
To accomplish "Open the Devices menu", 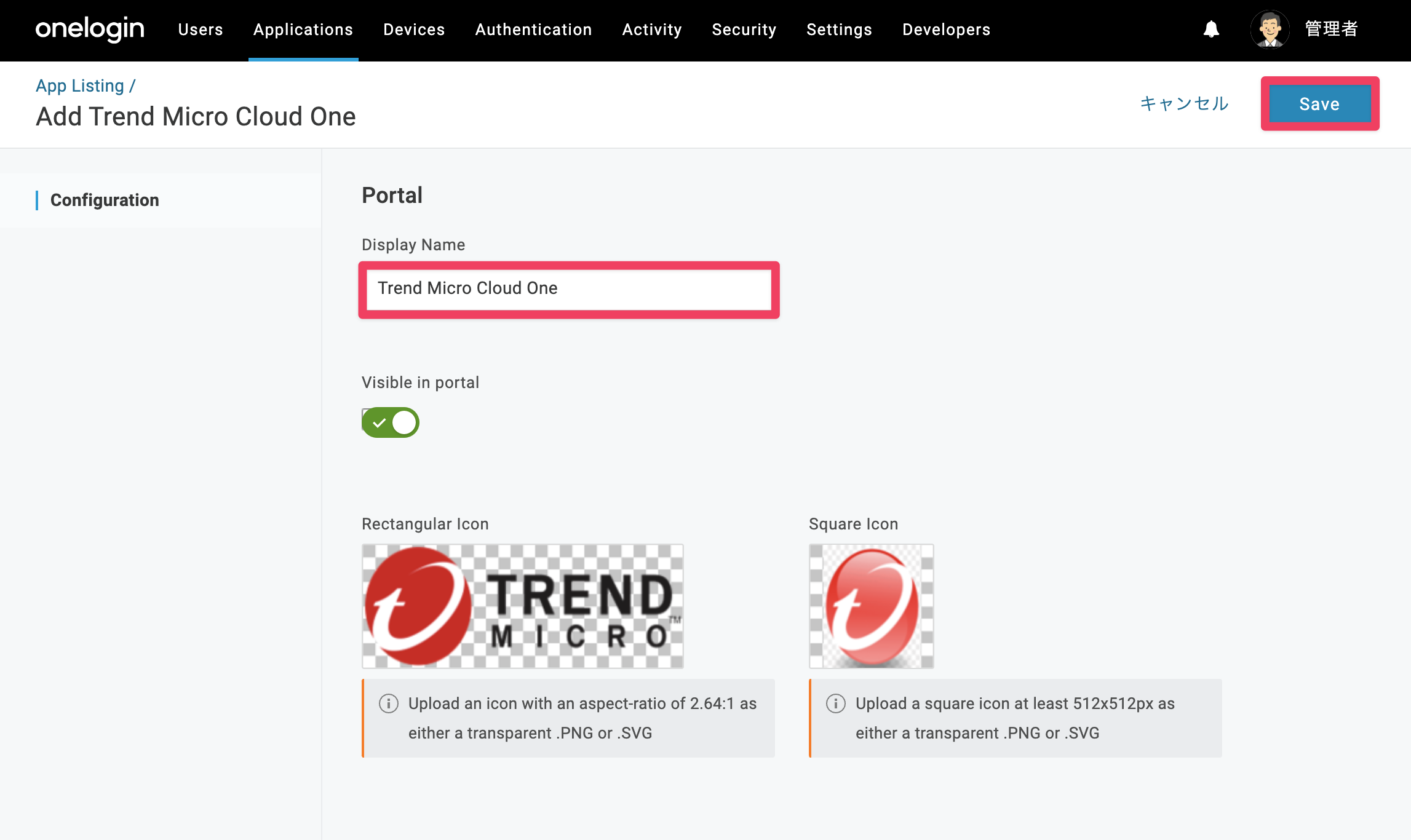I will coord(414,30).
